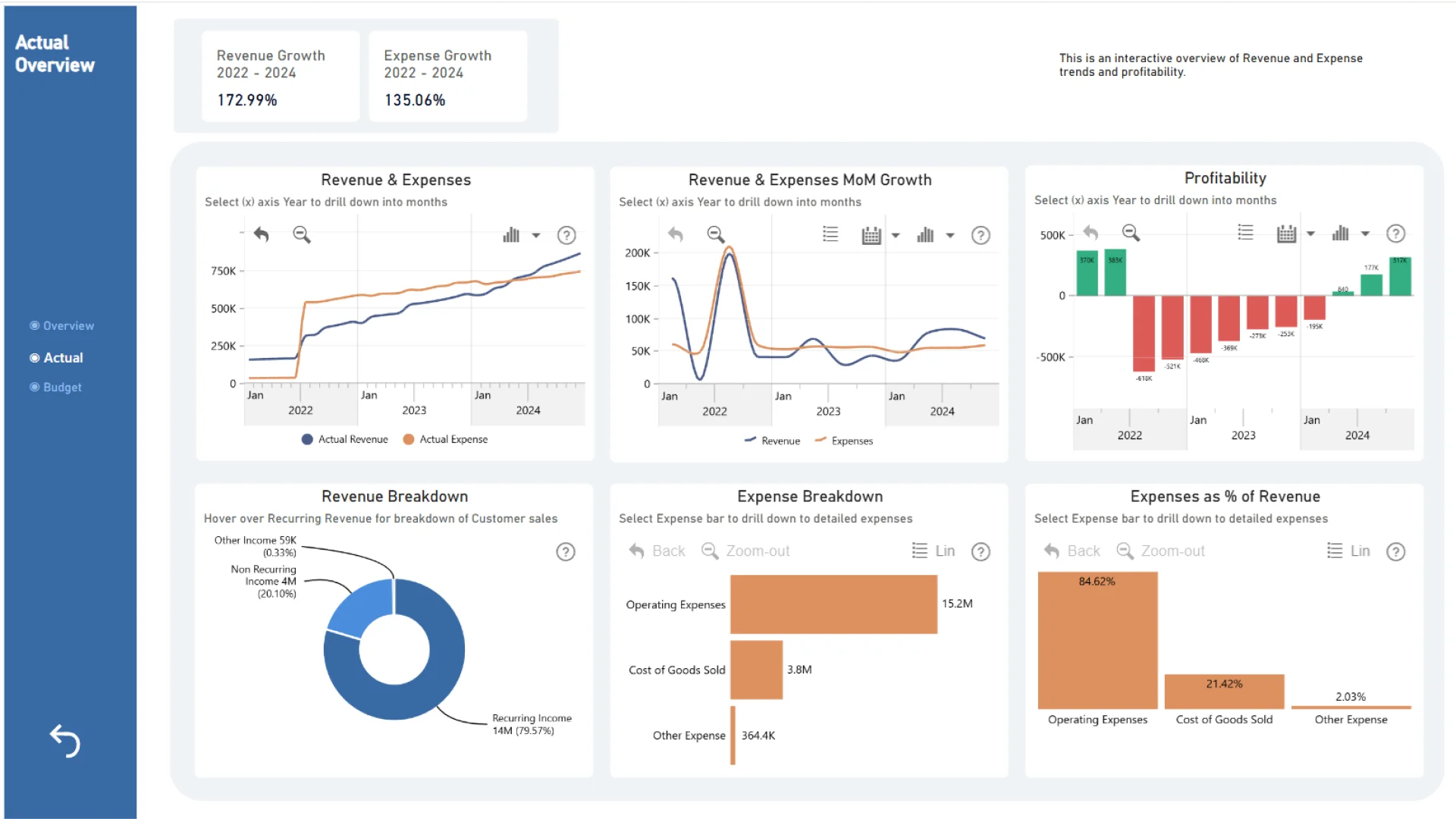Zoom out on Revenue & Expenses chart
This screenshot has height=819, width=1456.
(x=302, y=234)
